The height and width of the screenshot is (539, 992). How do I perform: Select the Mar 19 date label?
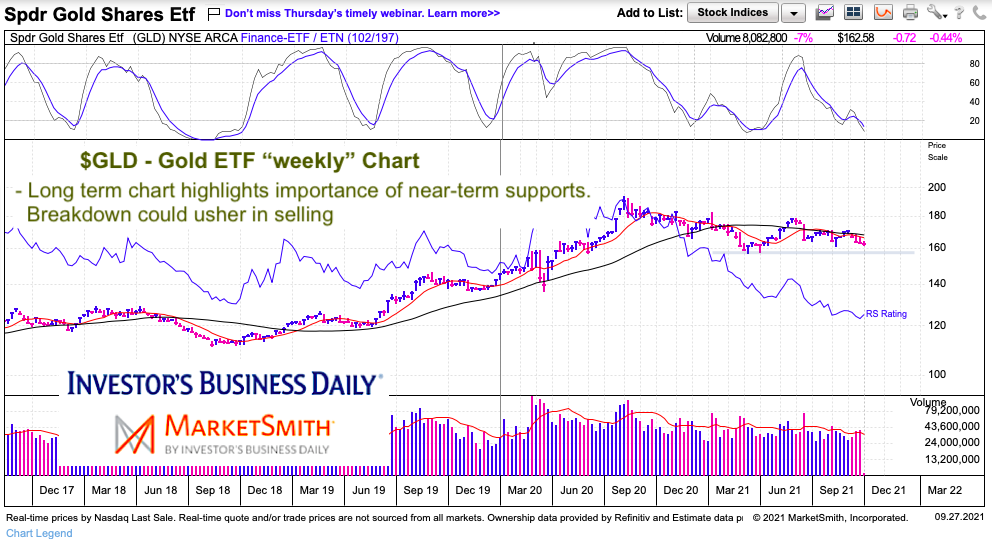[x=317, y=490]
